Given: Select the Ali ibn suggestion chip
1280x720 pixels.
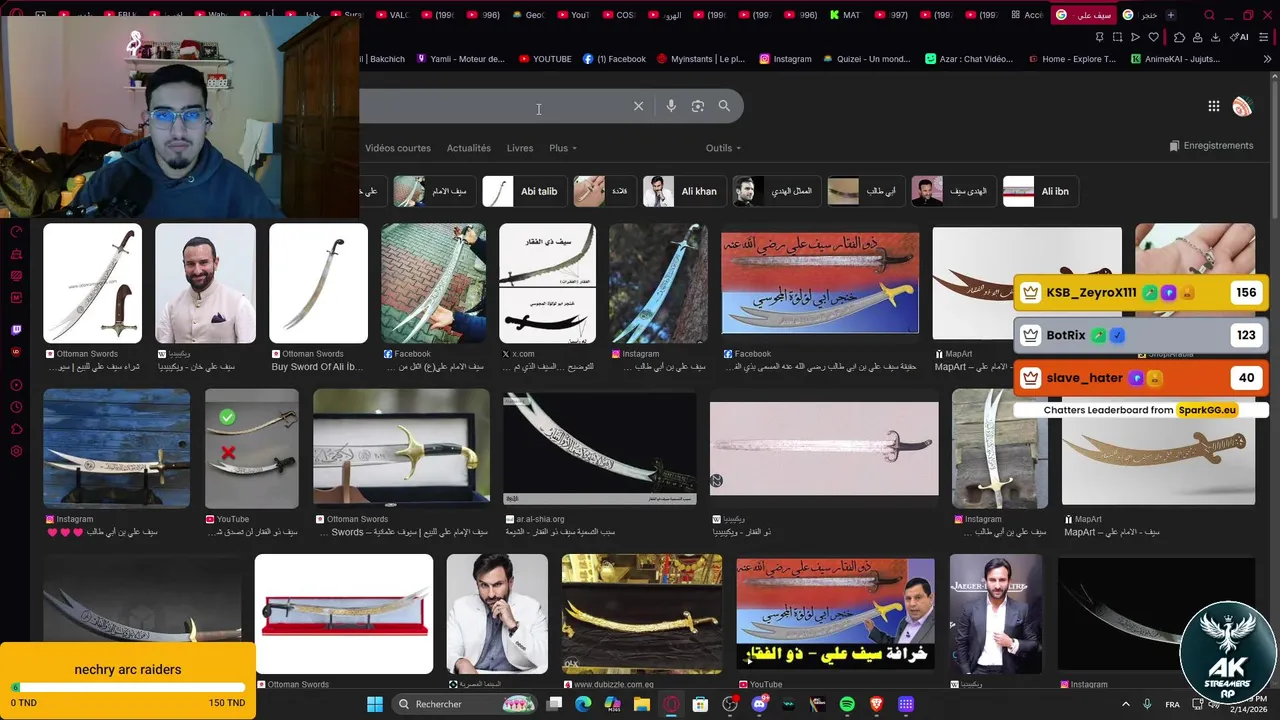Looking at the screenshot, I should coord(1040,191).
